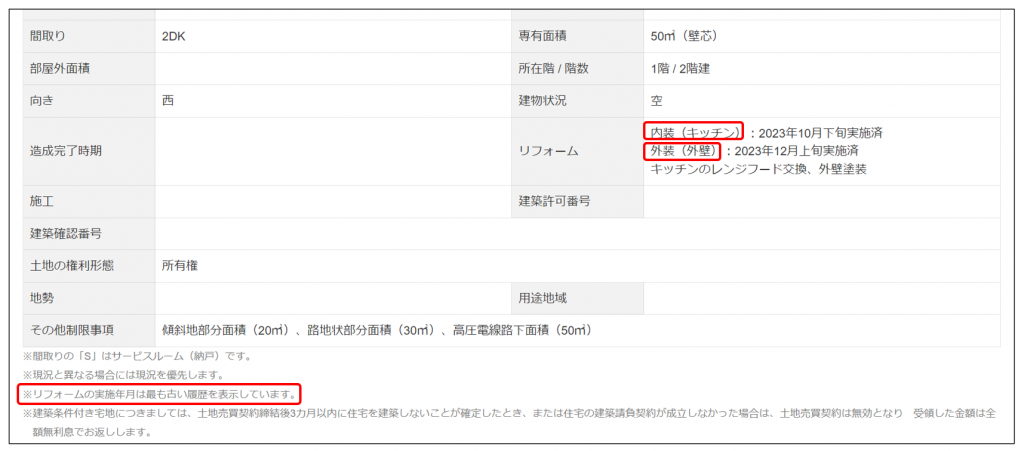Select the キッチンのレンジフード交換 description line
Viewport: 1024px width, 451px height.
coord(758,169)
